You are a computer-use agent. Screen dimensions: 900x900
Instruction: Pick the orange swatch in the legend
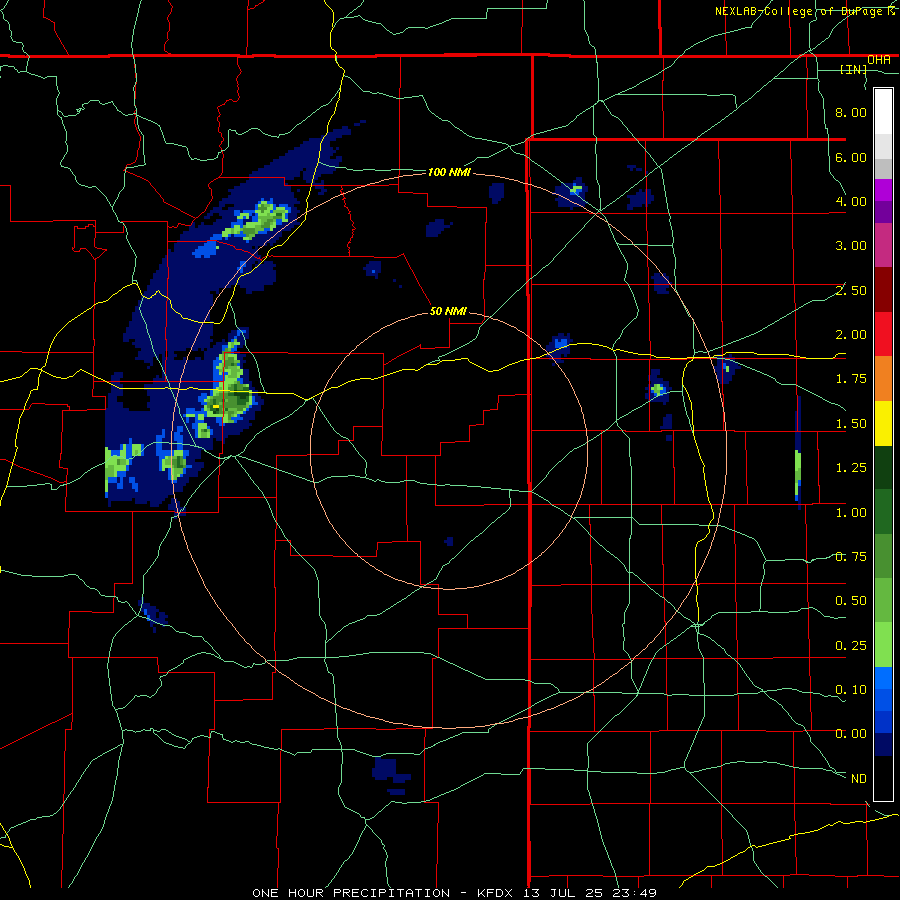pos(883,379)
